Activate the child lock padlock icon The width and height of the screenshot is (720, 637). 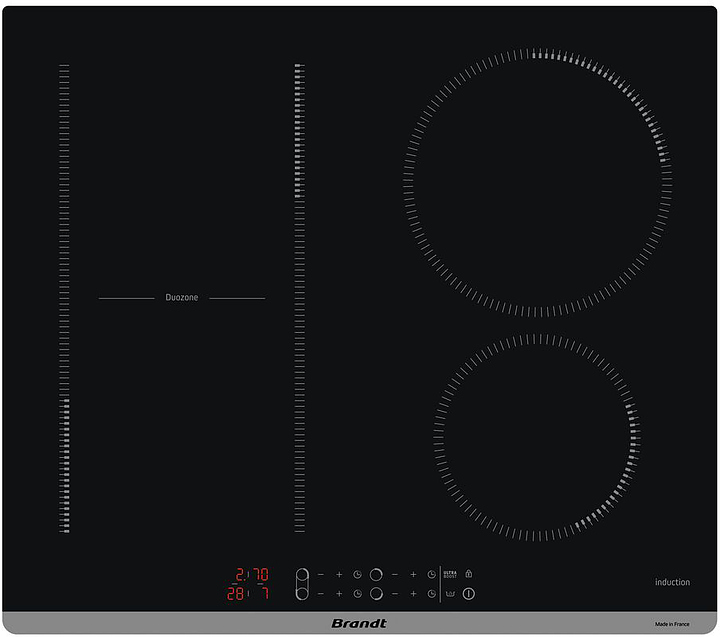point(467,574)
